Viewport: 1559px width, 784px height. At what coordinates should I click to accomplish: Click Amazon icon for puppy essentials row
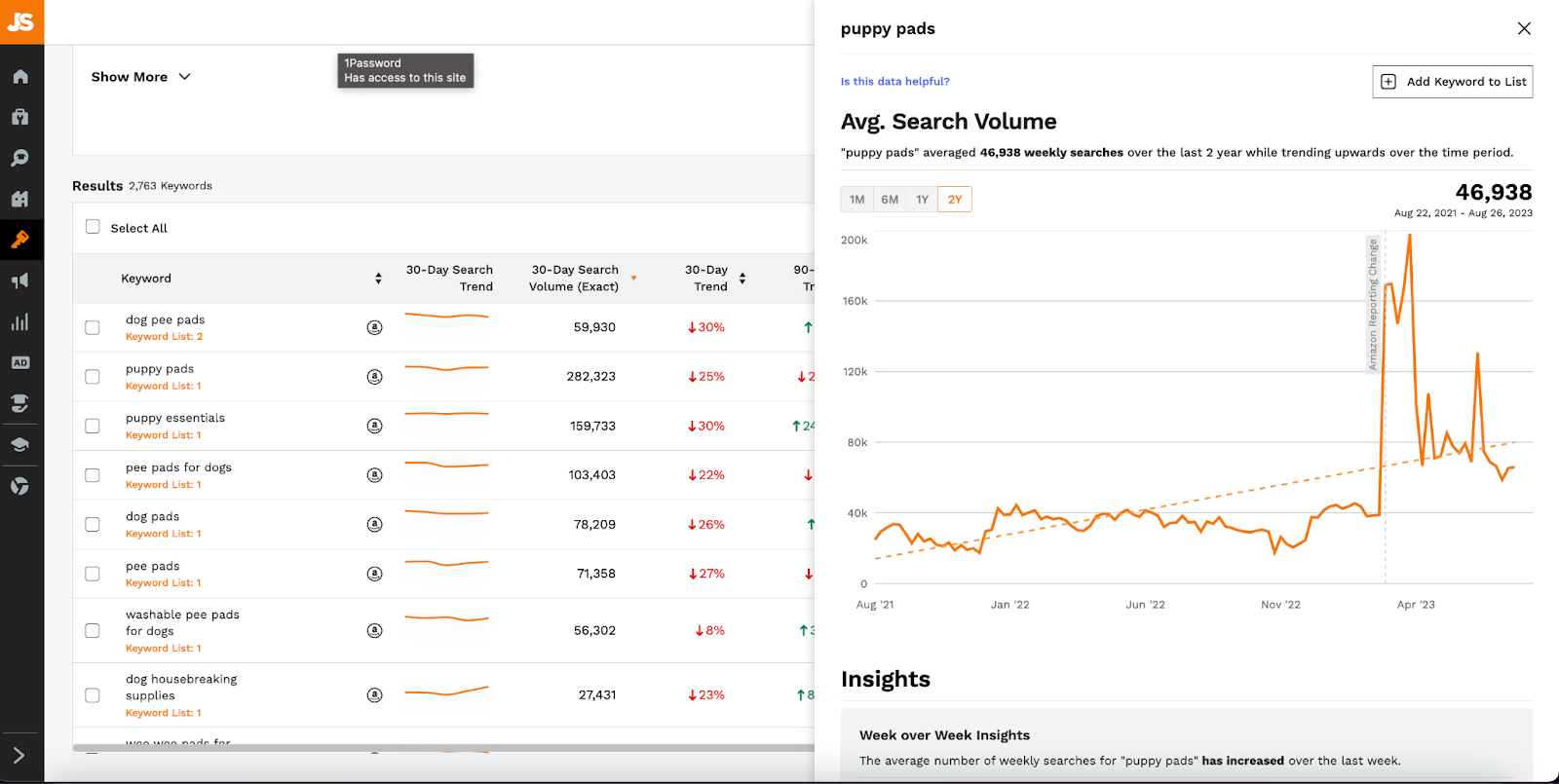tap(374, 427)
